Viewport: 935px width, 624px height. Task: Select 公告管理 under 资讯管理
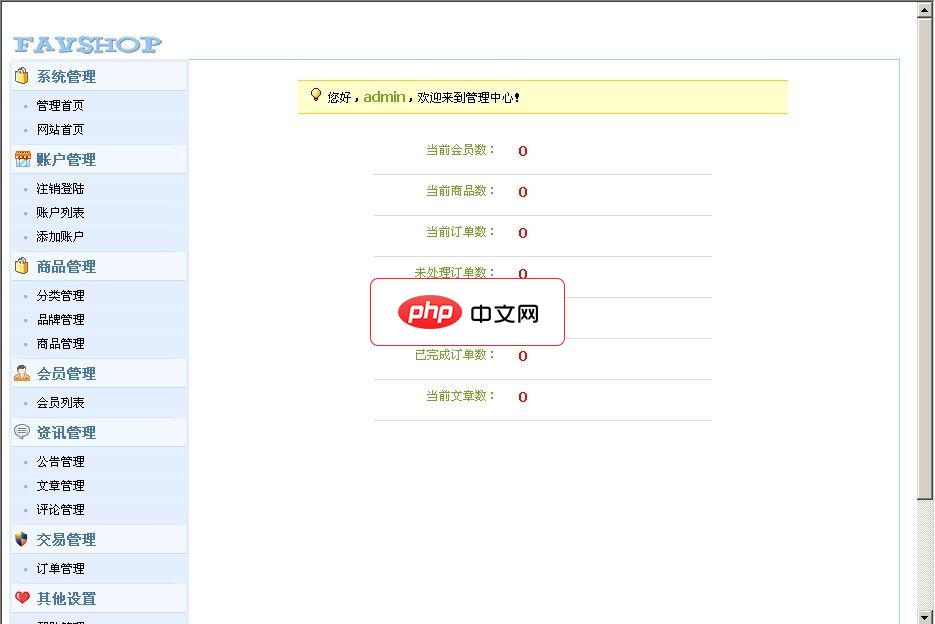click(x=61, y=461)
